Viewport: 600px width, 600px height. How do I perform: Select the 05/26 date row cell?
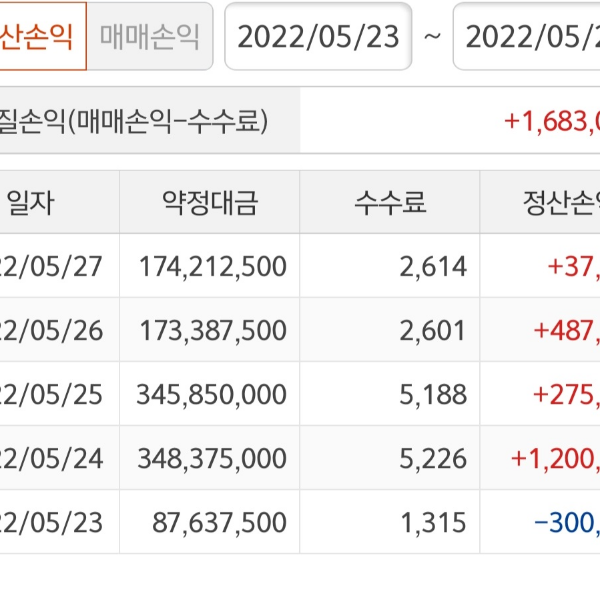(55, 330)
